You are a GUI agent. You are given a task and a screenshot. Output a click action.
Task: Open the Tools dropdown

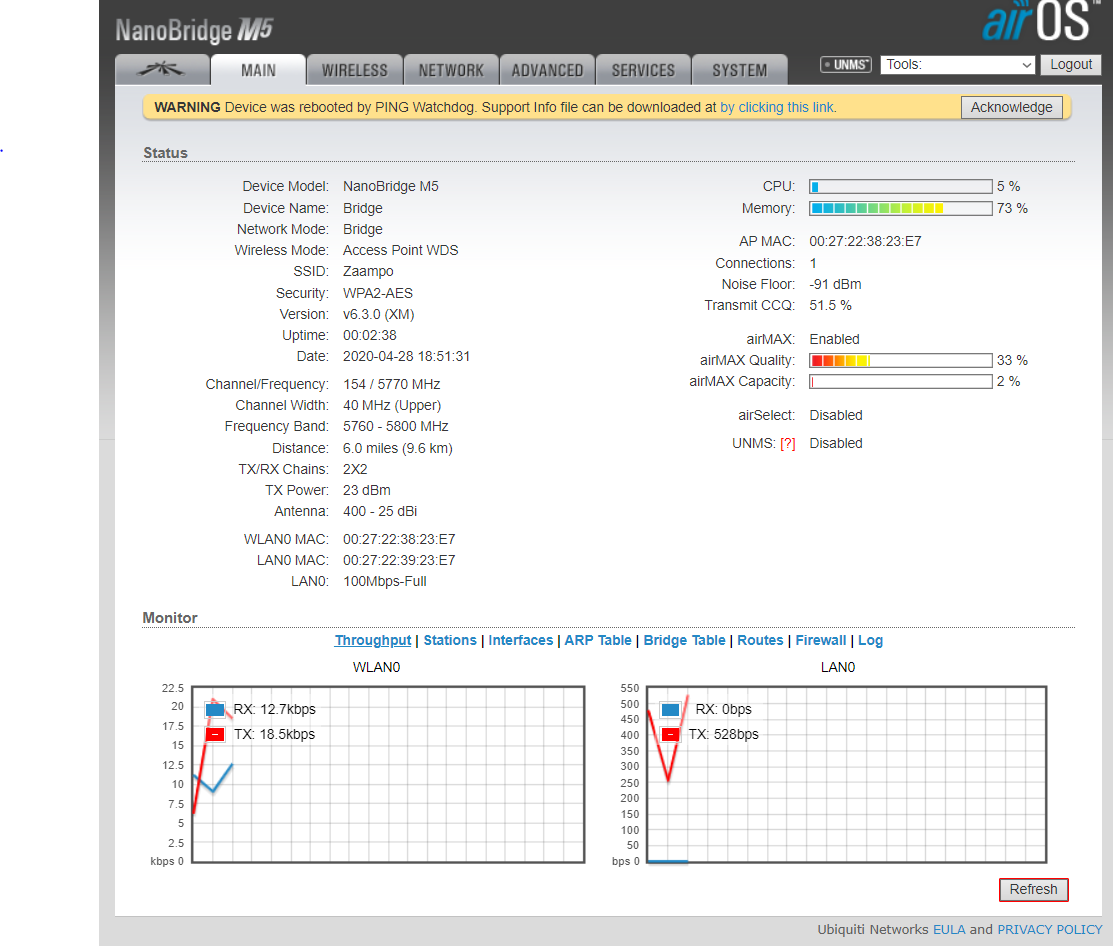[x=958, y=65]
